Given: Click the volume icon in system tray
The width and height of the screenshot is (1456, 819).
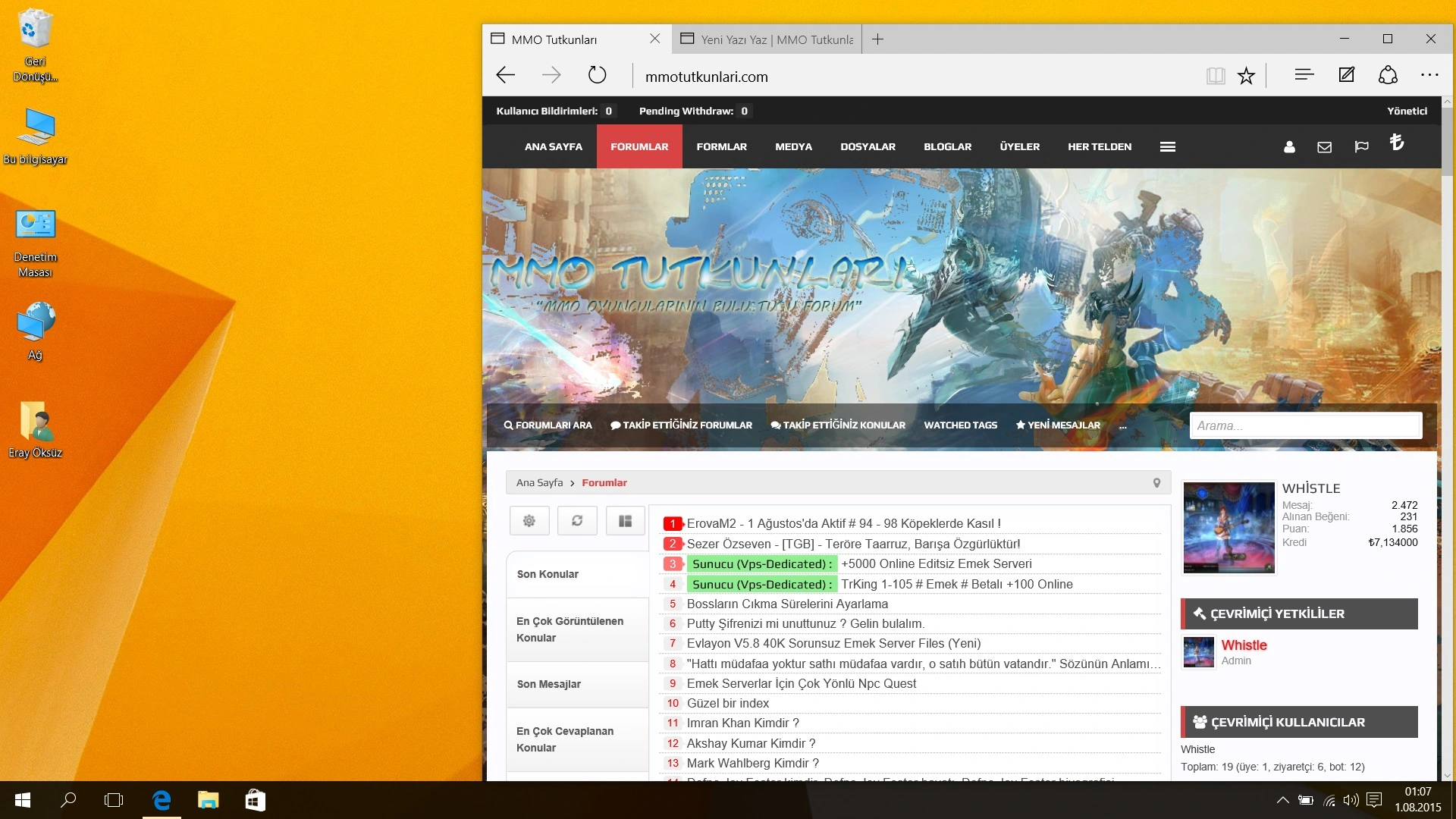Looking at the screenshot, I should (1351, 800).
